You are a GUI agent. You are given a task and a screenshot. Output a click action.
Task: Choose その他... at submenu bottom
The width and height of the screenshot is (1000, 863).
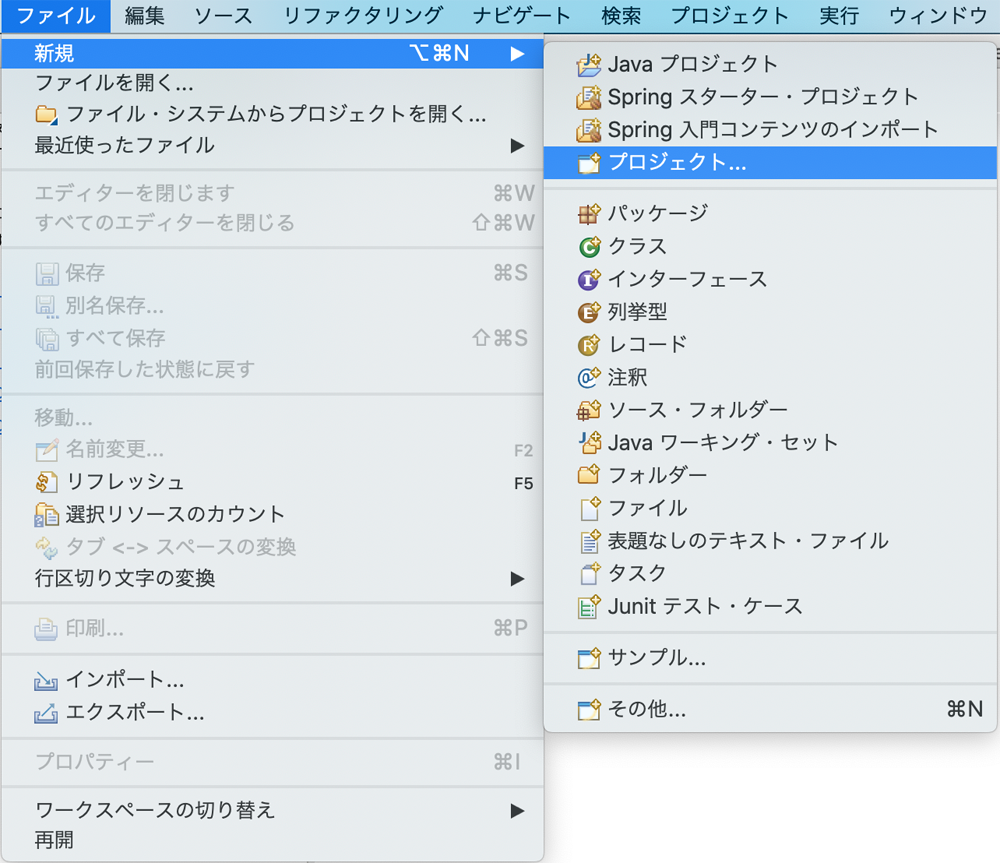click(770, 709)
